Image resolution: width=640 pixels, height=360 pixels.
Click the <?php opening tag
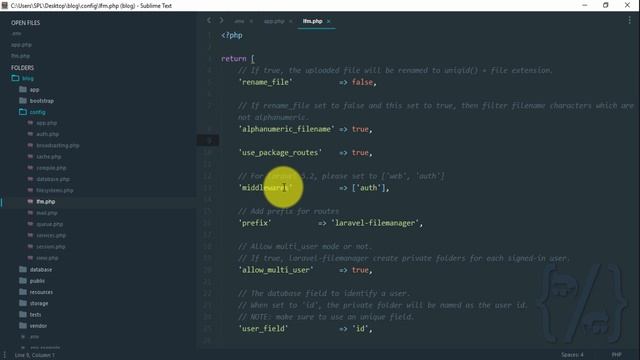pyautogui.click(x=232, y=36)
